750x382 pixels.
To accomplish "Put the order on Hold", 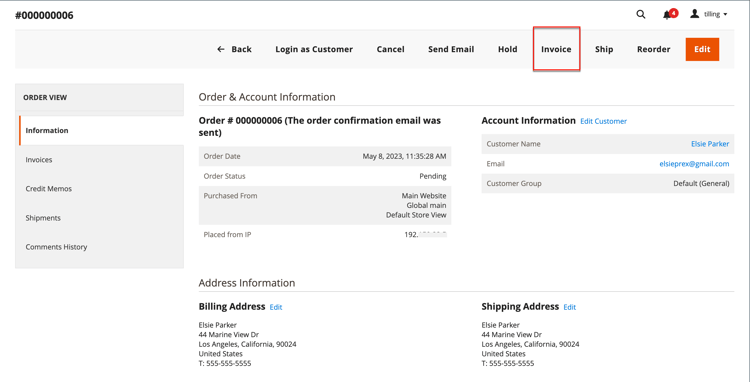I will (x=507, y=49).
